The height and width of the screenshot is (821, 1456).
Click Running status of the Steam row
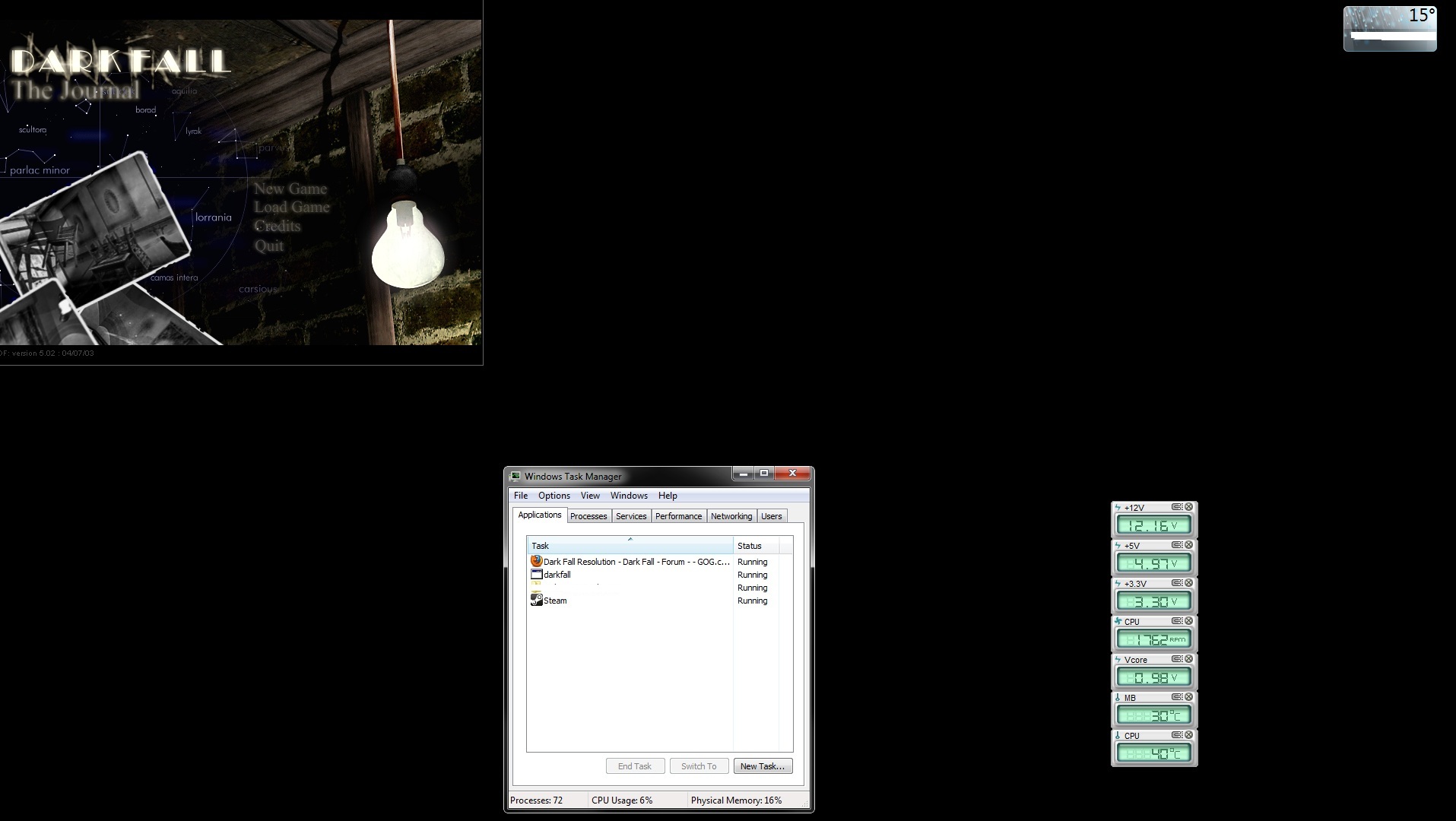[x=752, y=600]
